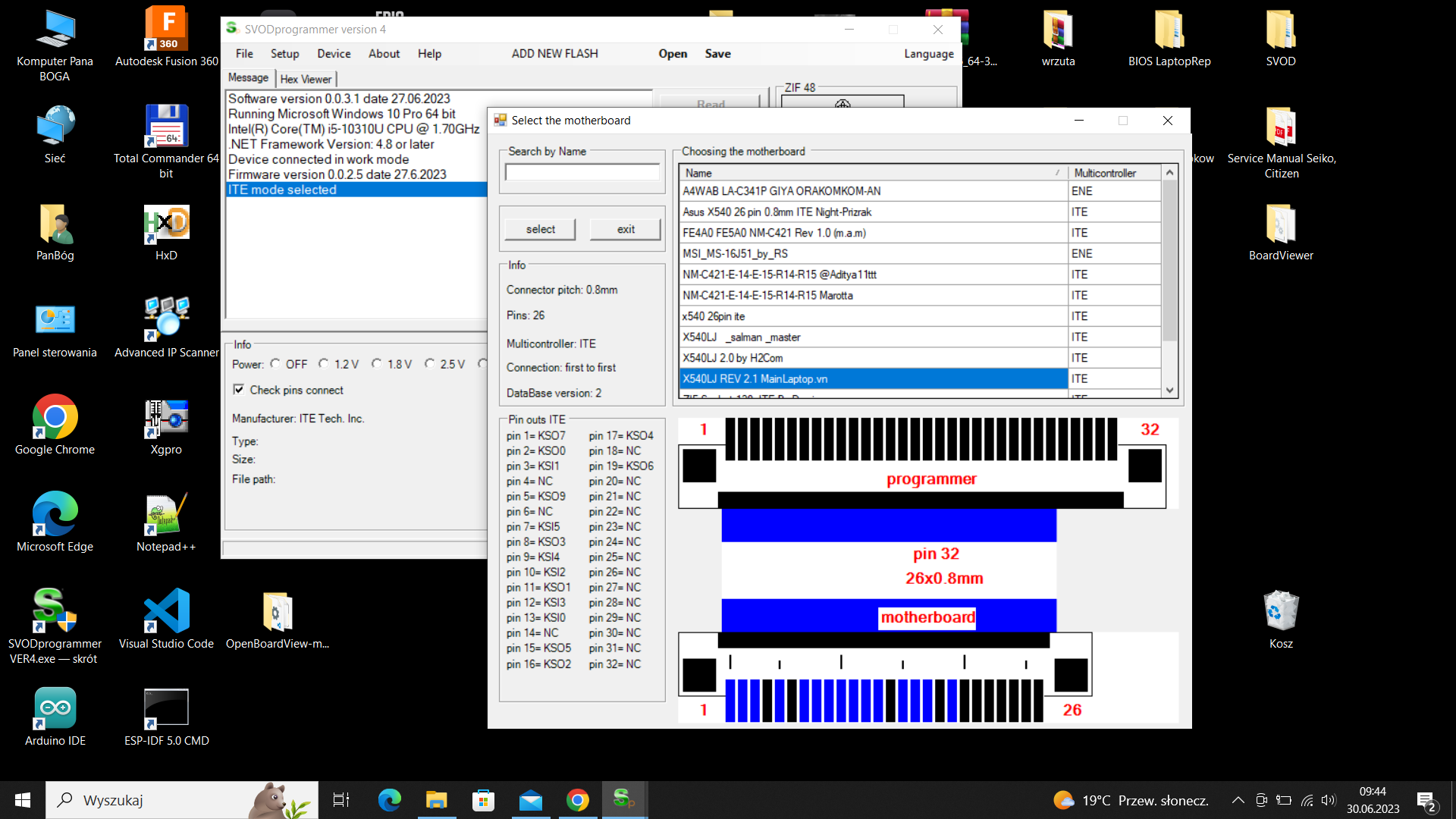The image size is (1456, 819).
Task: Open the Device menu
Action: click(334, 54)
